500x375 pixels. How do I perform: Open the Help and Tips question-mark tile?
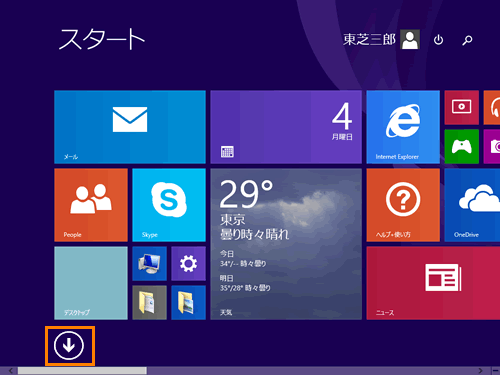pyautogui.click(x=403, y=205)
